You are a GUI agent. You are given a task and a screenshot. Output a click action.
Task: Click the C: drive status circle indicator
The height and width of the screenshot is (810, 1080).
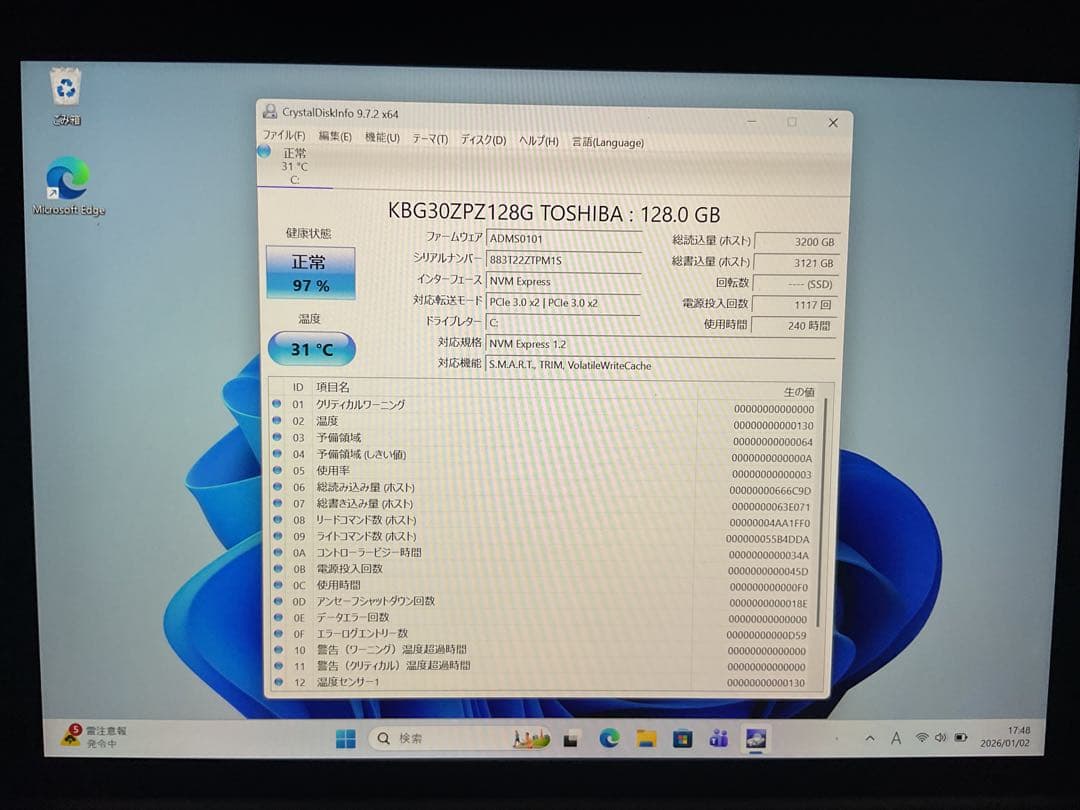(x=264, y=152)
